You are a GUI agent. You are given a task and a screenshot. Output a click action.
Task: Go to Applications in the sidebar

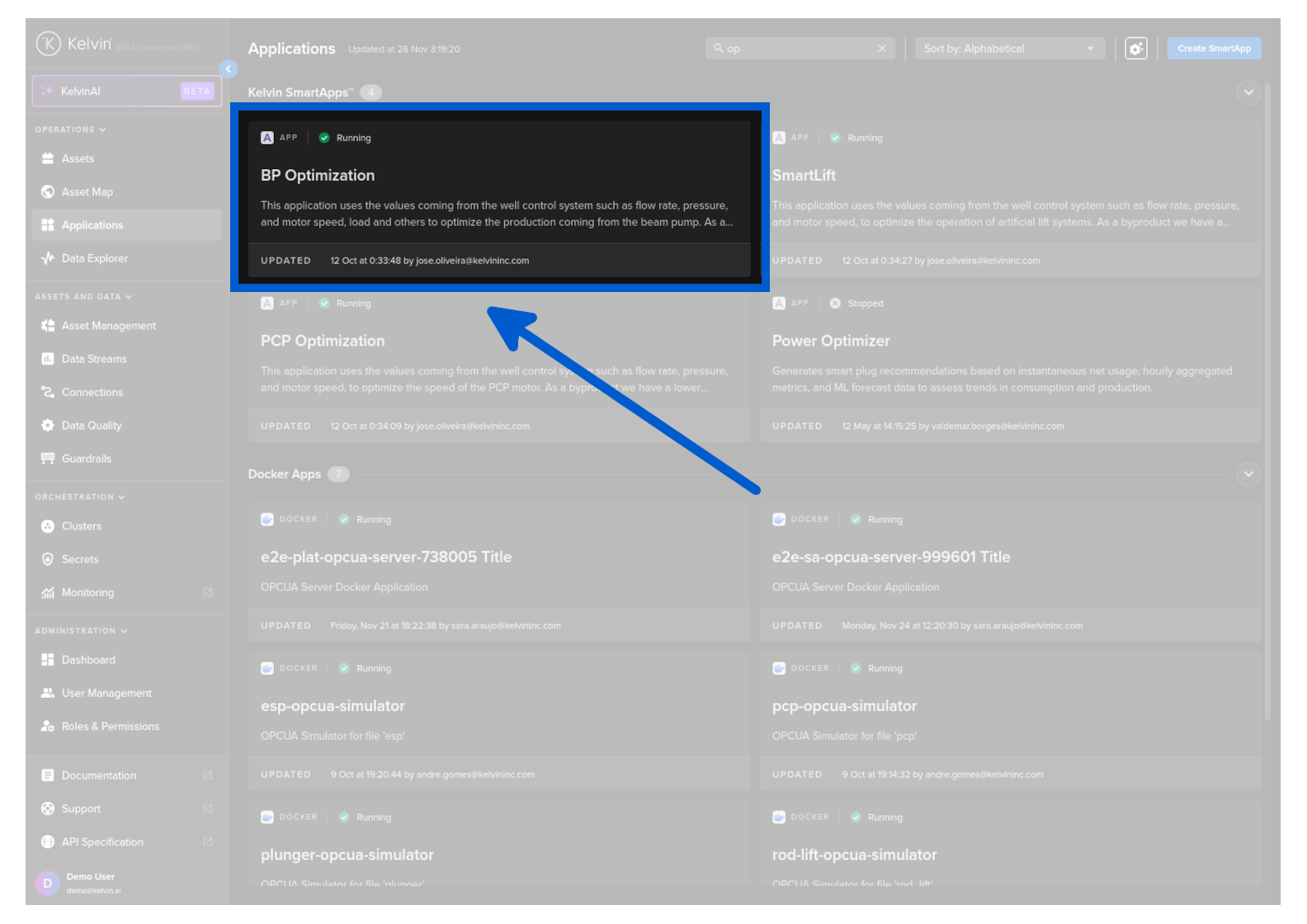(x=92, y=225)
